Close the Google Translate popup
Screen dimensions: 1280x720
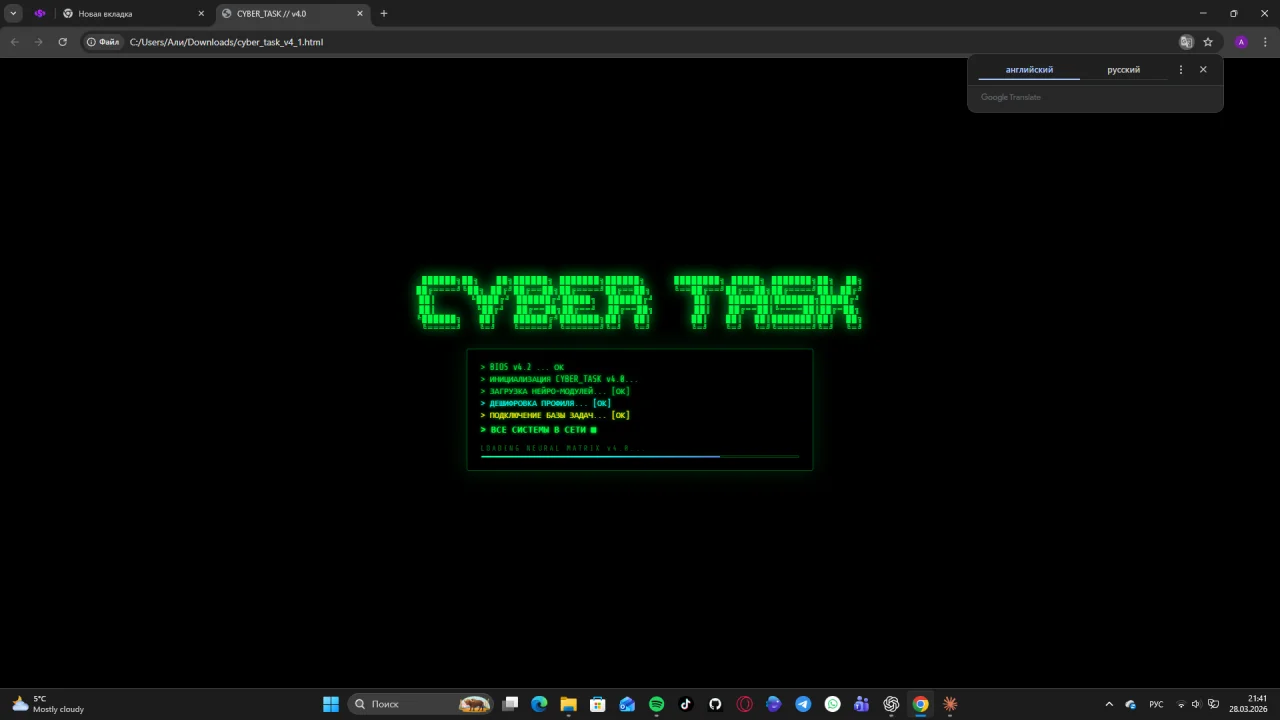[x=1203, y=70]
